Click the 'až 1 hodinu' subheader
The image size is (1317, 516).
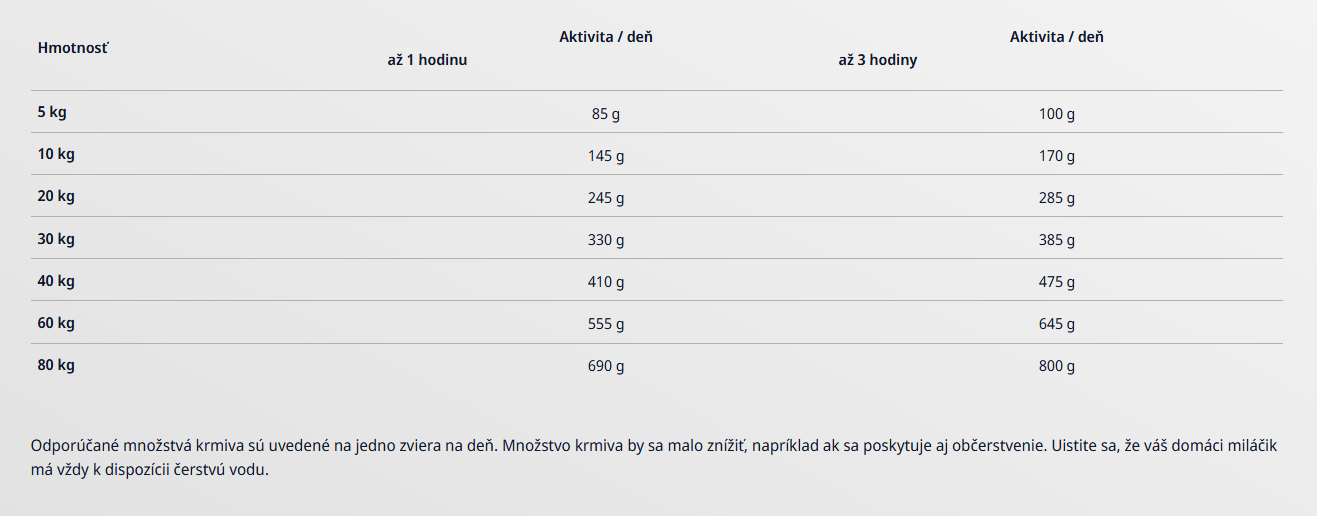[x=427, y=60]
